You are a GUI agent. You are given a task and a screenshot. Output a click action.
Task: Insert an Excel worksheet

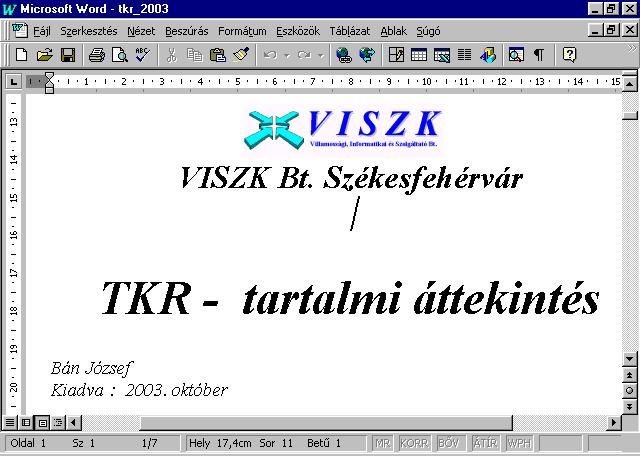point(442,54)
